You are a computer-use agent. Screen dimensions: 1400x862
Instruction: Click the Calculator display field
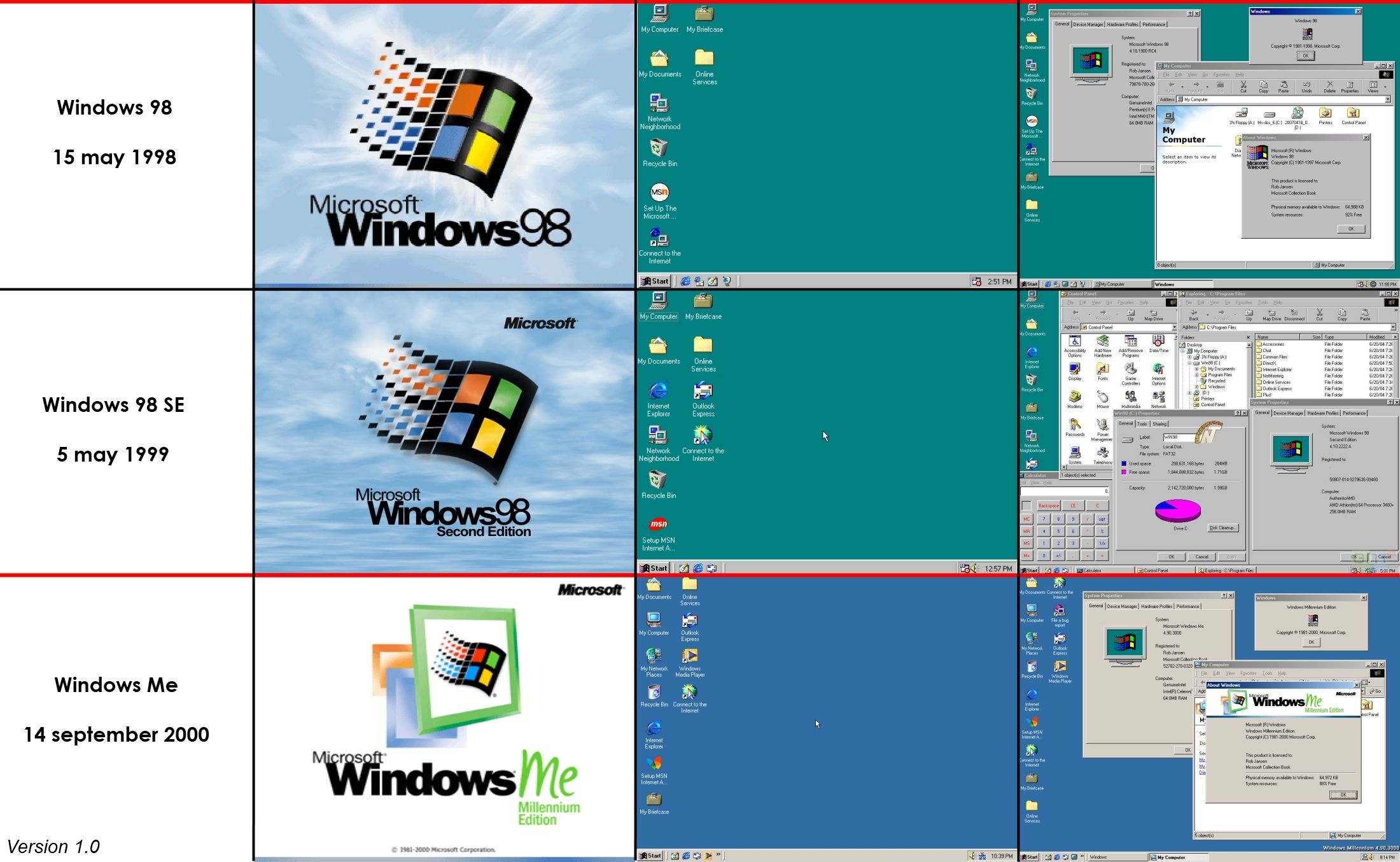(1065, 491)
